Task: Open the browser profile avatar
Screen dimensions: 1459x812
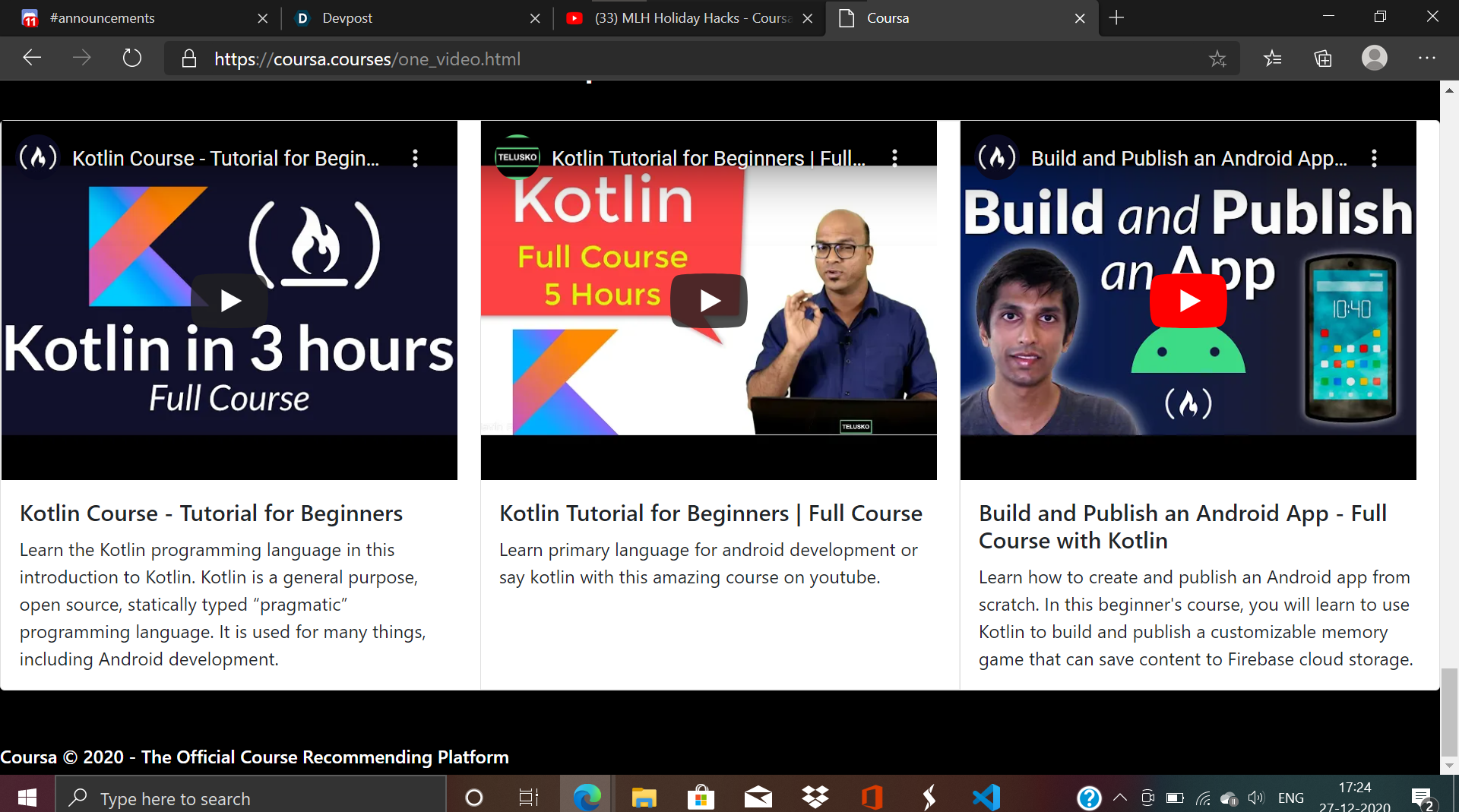Action: (1374, 58)
